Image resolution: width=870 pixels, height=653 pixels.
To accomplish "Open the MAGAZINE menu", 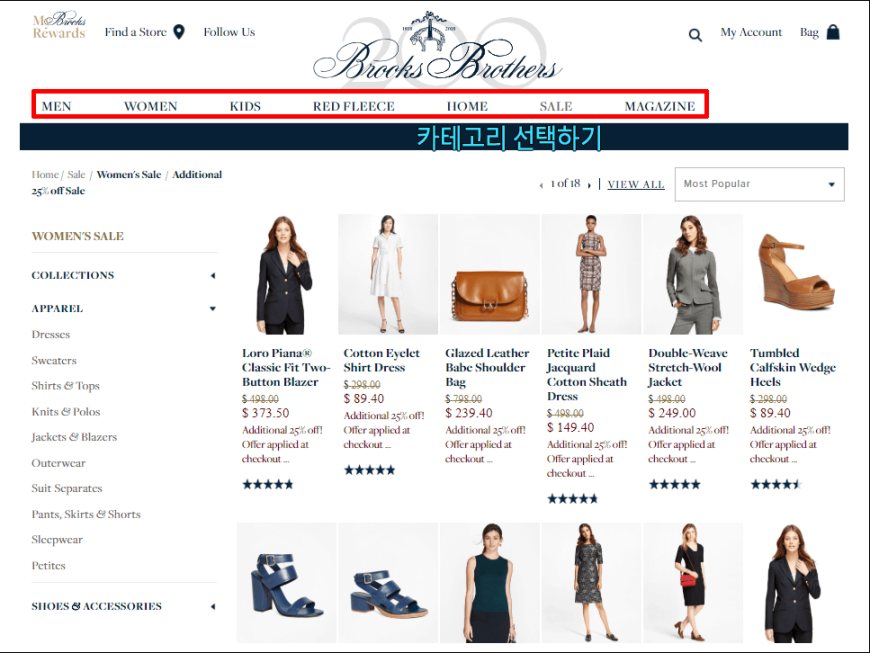I will click(x=660, y=106).
